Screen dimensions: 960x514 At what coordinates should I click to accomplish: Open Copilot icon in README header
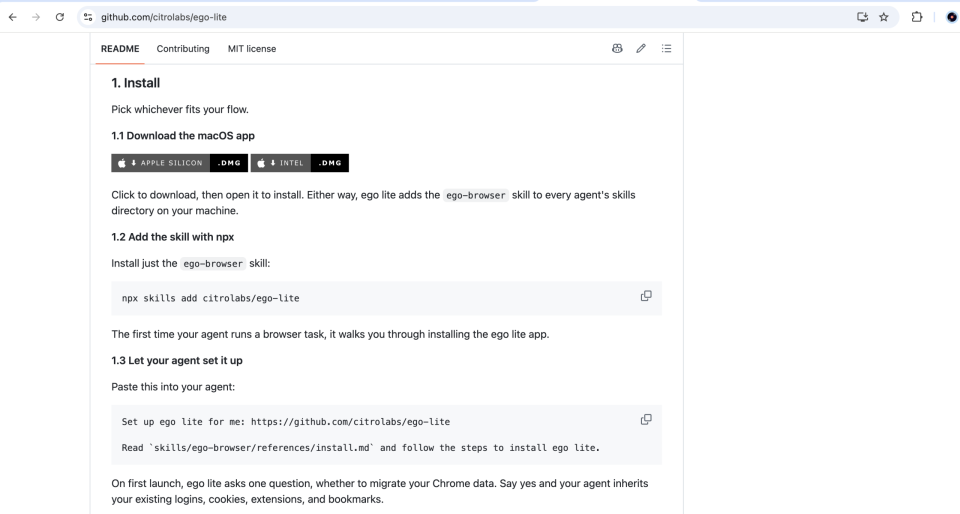(x=617, y=48)
